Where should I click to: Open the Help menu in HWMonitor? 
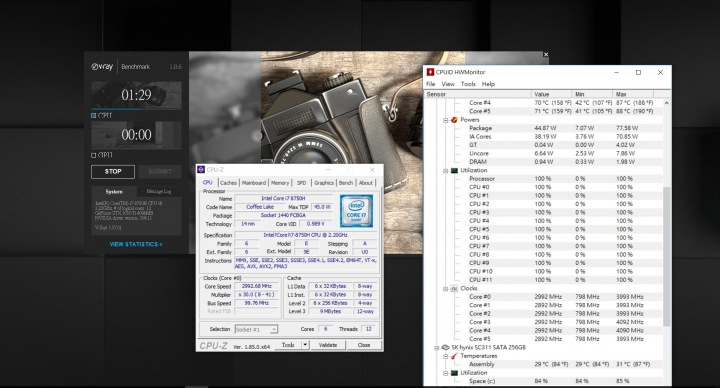point(488,84)
